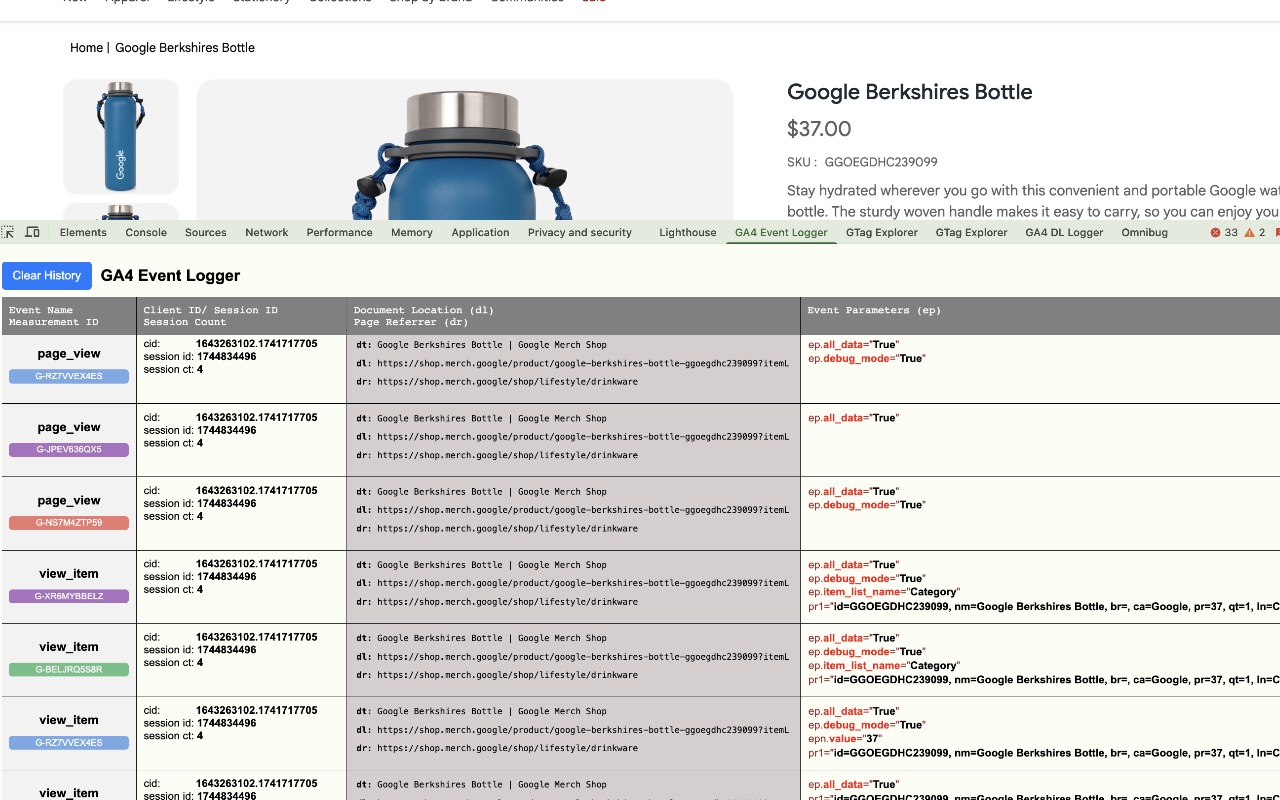Open the Privacy and security tab

click(580, 232)
